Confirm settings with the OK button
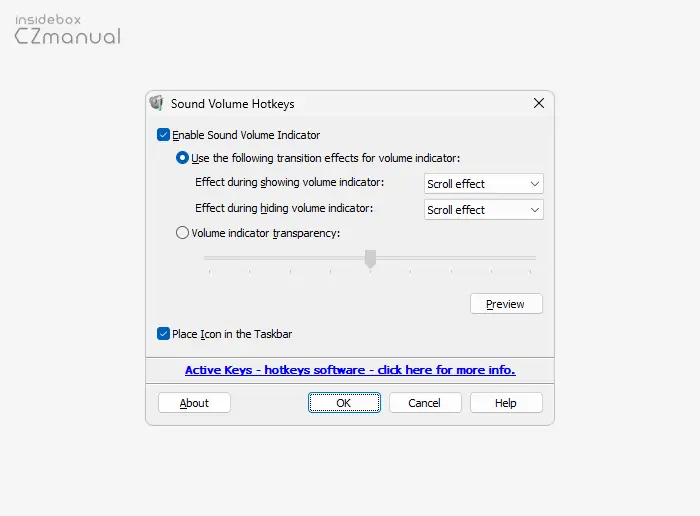The height and width of the screenshot is (516, 700). 344,403
